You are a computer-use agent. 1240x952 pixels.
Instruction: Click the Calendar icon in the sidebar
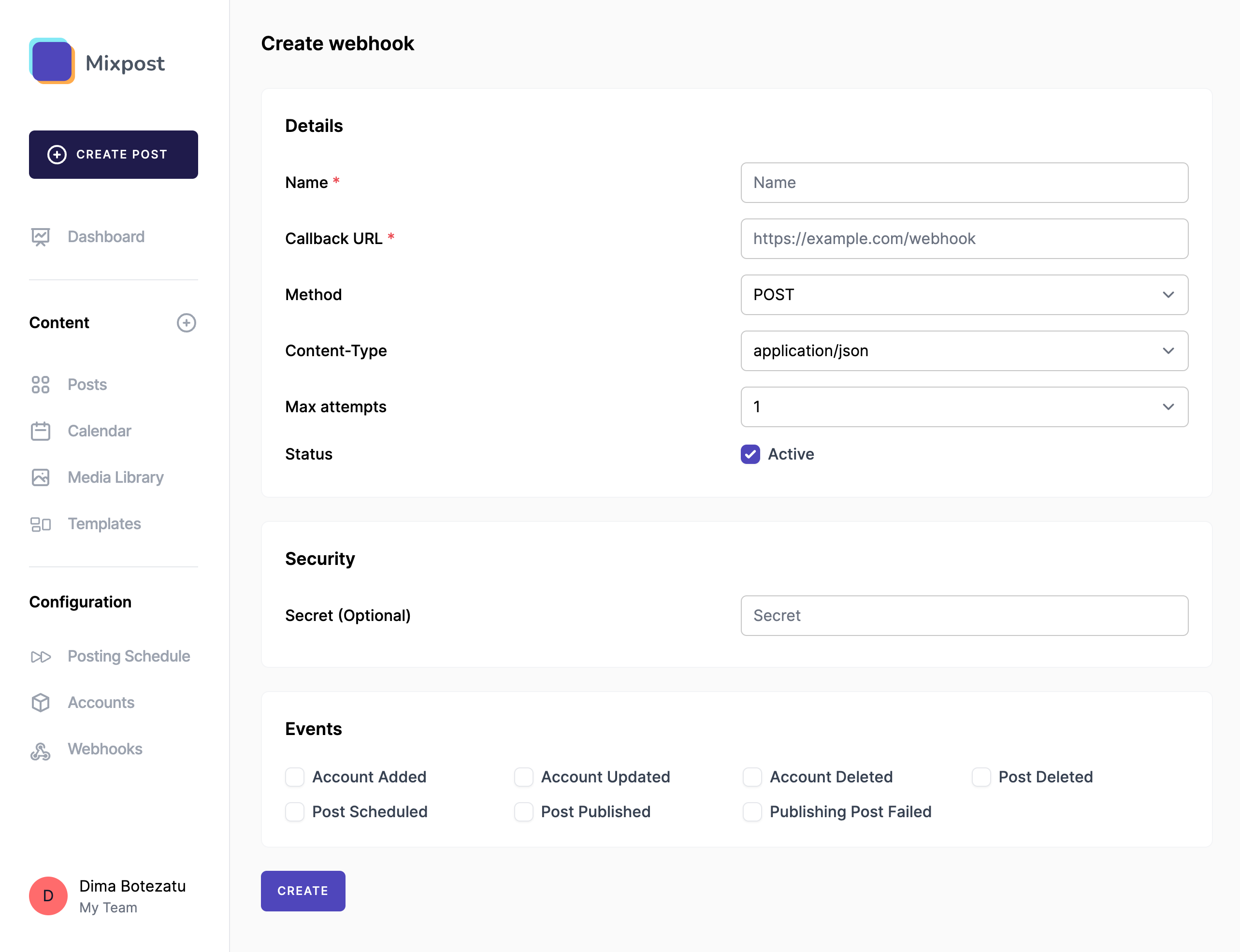point(40,431)
